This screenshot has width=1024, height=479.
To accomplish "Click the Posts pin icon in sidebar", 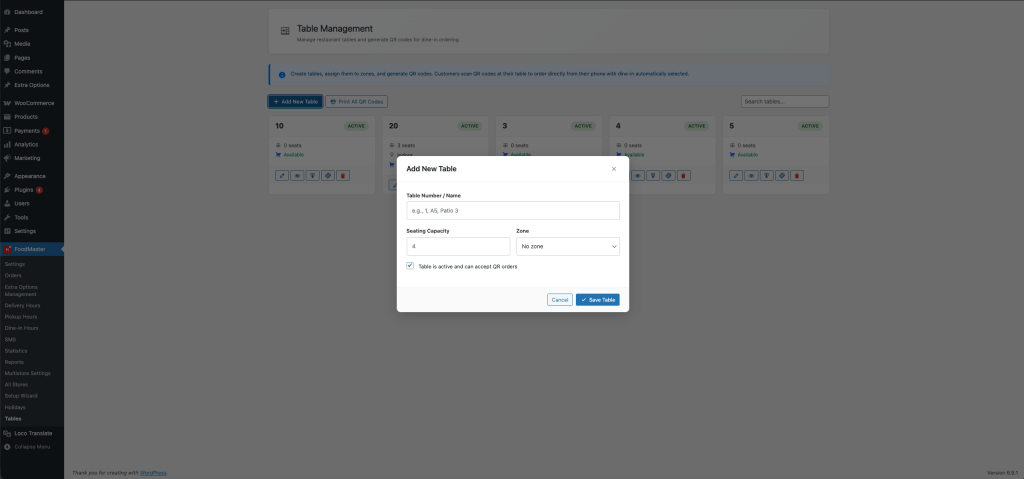I will [x=7, y=30].
